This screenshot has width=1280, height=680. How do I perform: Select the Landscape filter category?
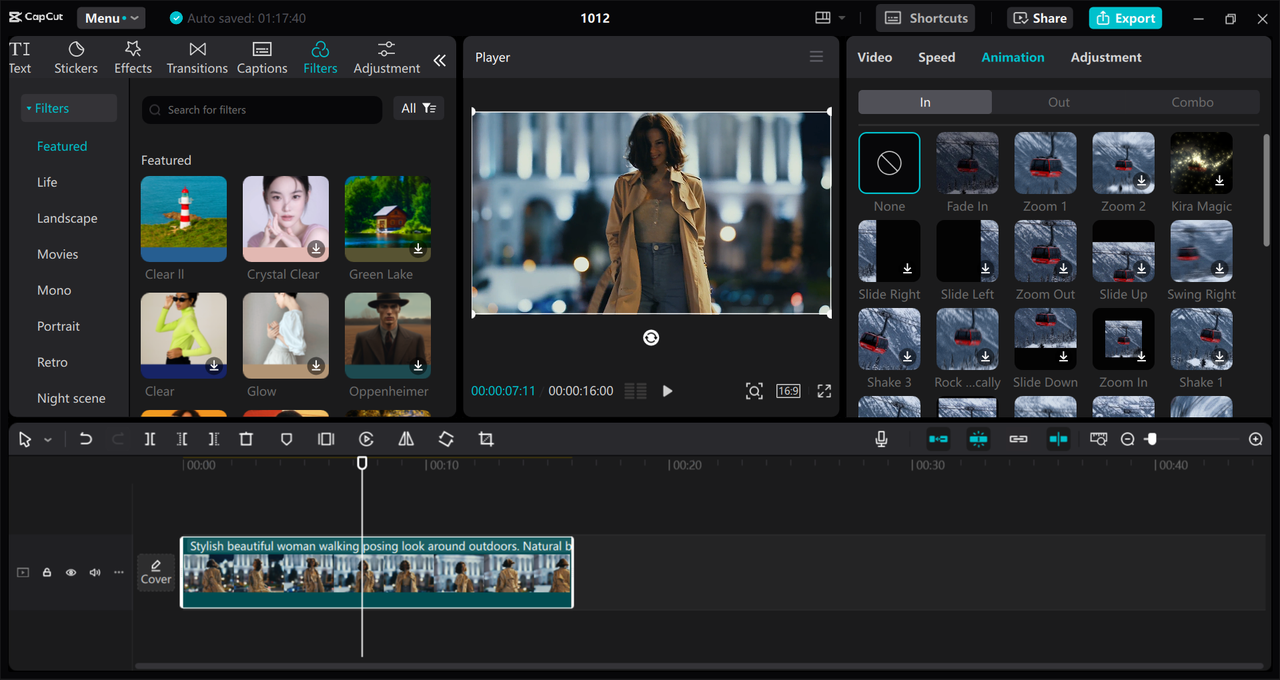(x=67, y=218)
